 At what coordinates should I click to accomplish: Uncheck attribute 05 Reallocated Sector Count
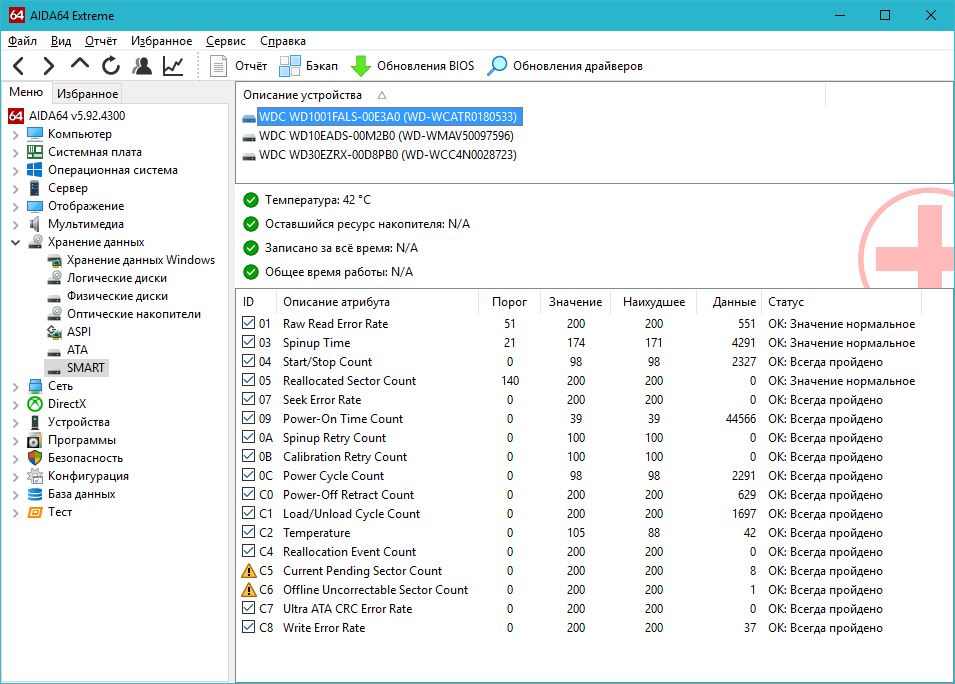[248, 379]
